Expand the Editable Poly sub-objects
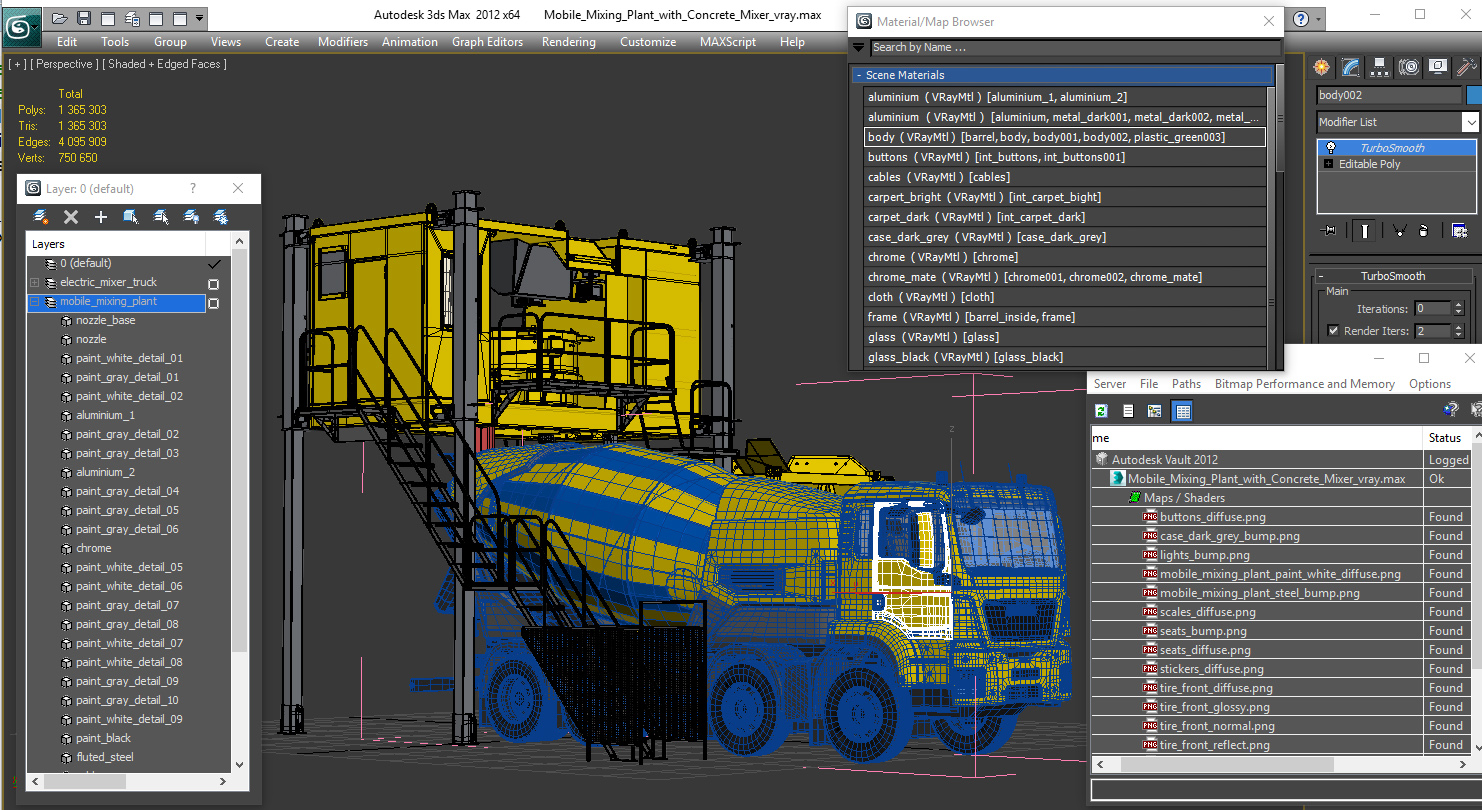This screenshot has height=810, width=1482. pos(1328,164)
